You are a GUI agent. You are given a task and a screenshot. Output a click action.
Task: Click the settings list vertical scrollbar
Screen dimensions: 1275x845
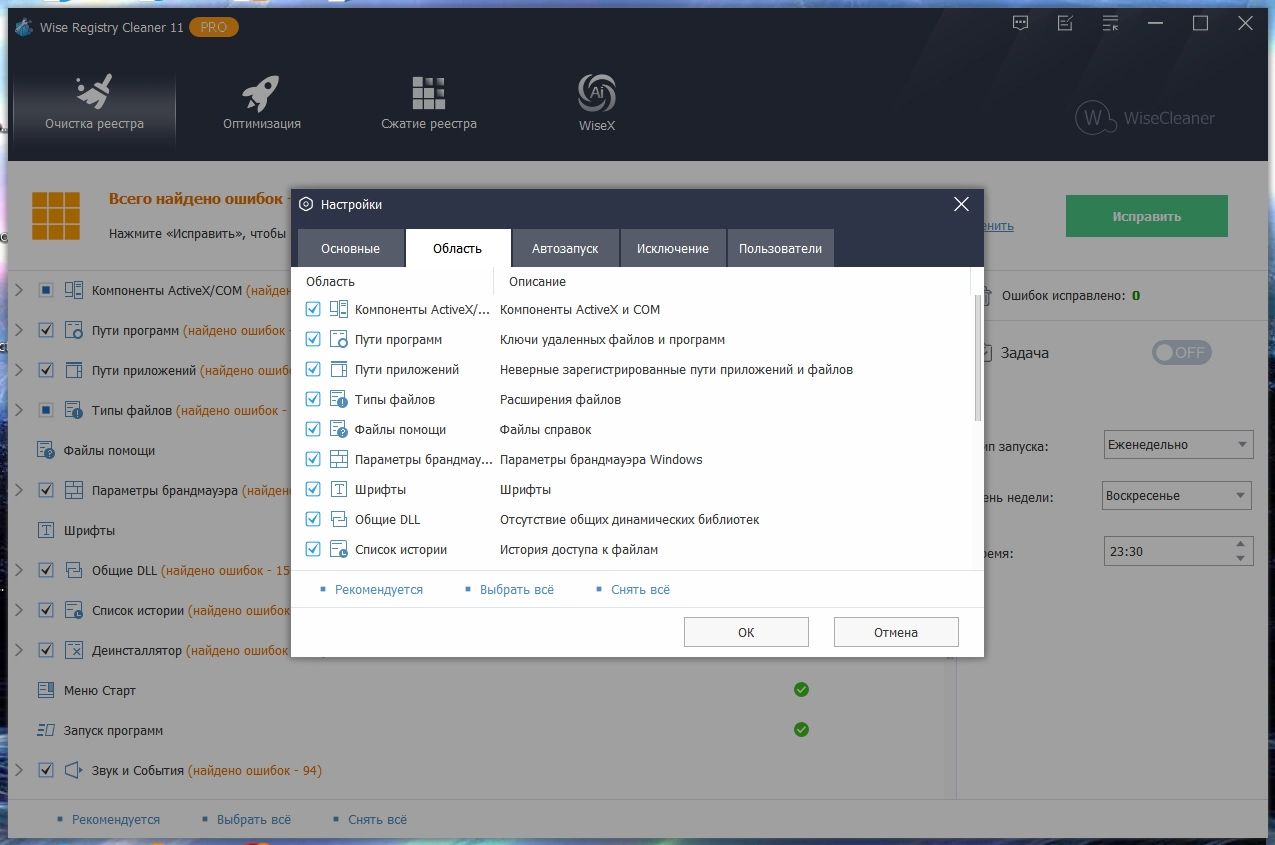[978, 360]
